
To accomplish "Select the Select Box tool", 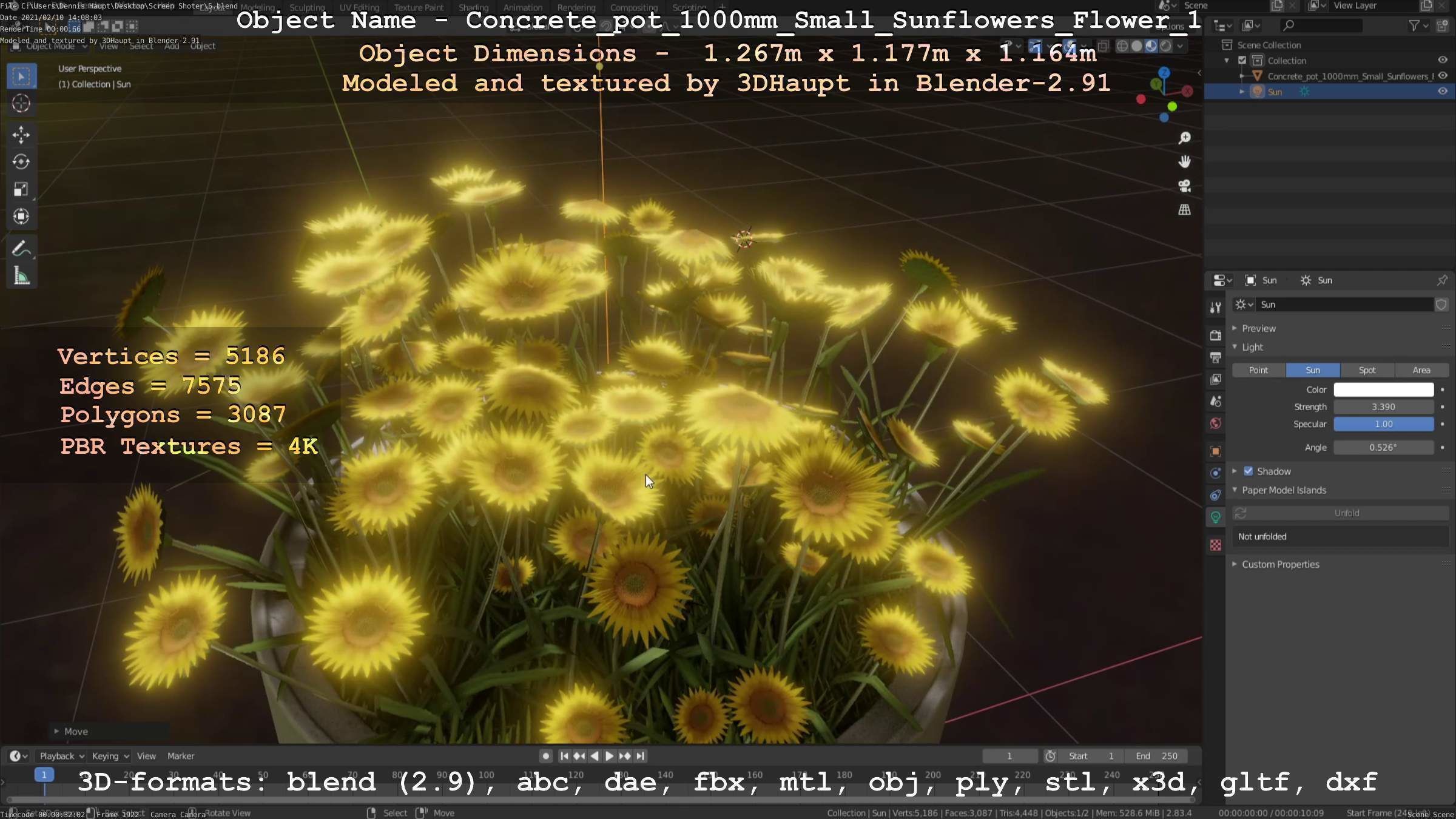I will pos(21,76).
